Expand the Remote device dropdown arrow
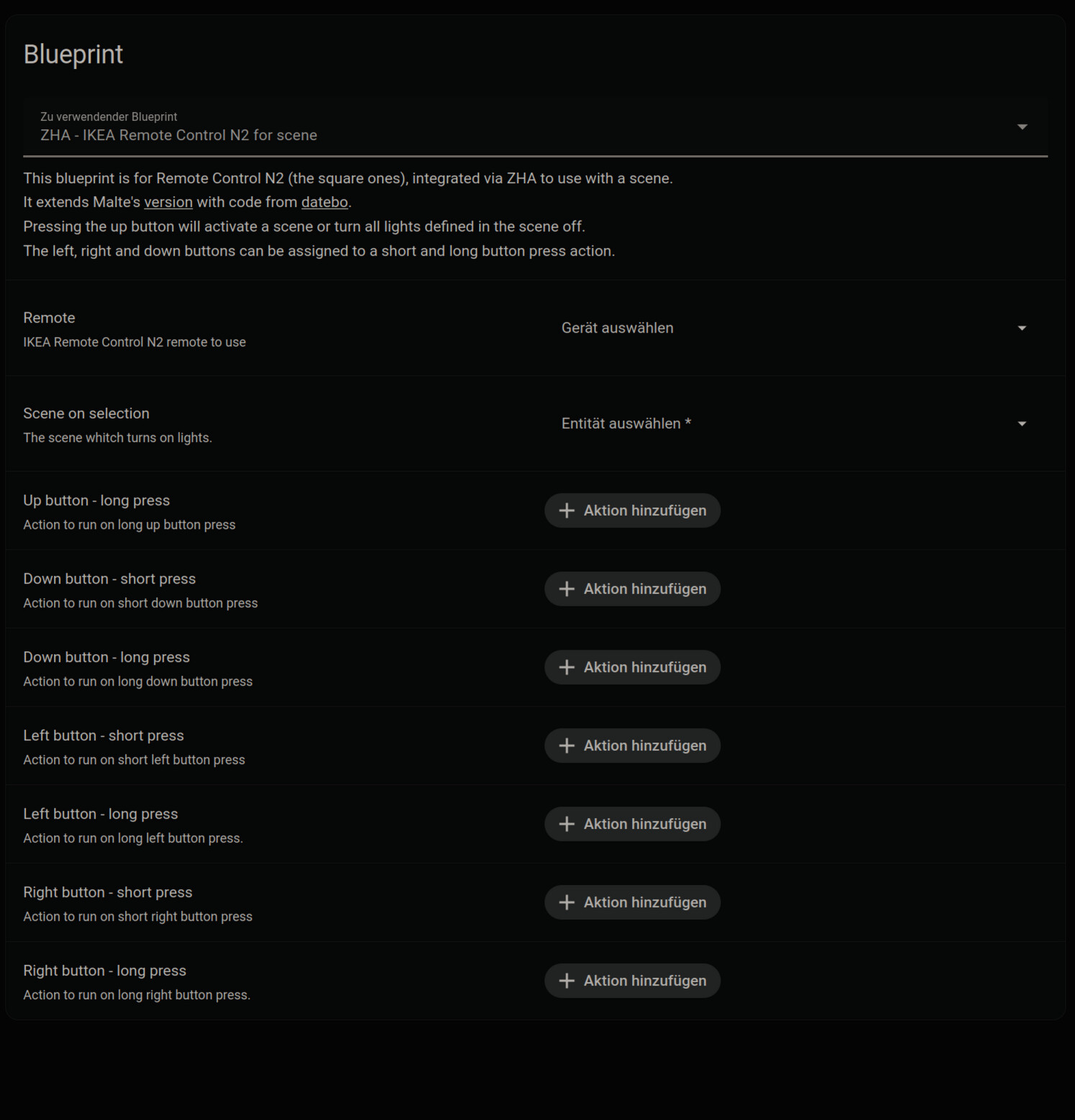 coord(1022,329)
